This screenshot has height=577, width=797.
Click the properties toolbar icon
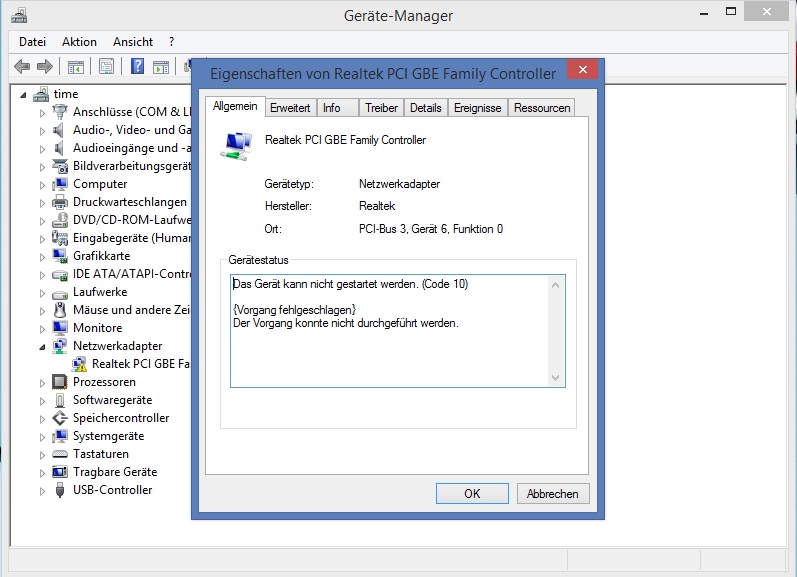106,66
